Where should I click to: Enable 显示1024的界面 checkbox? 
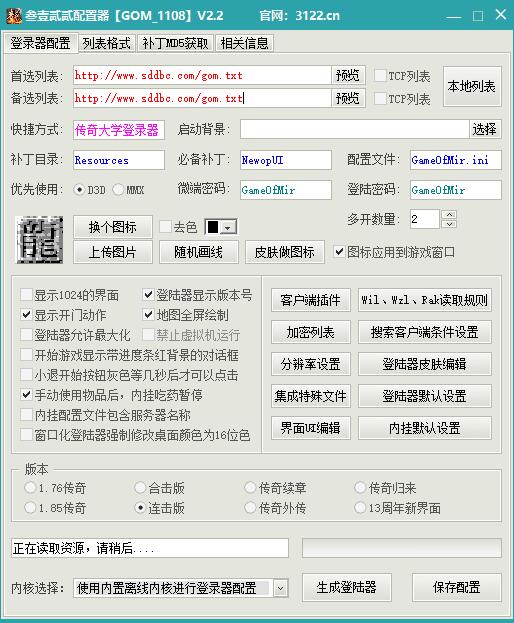[x=26, y=295]
